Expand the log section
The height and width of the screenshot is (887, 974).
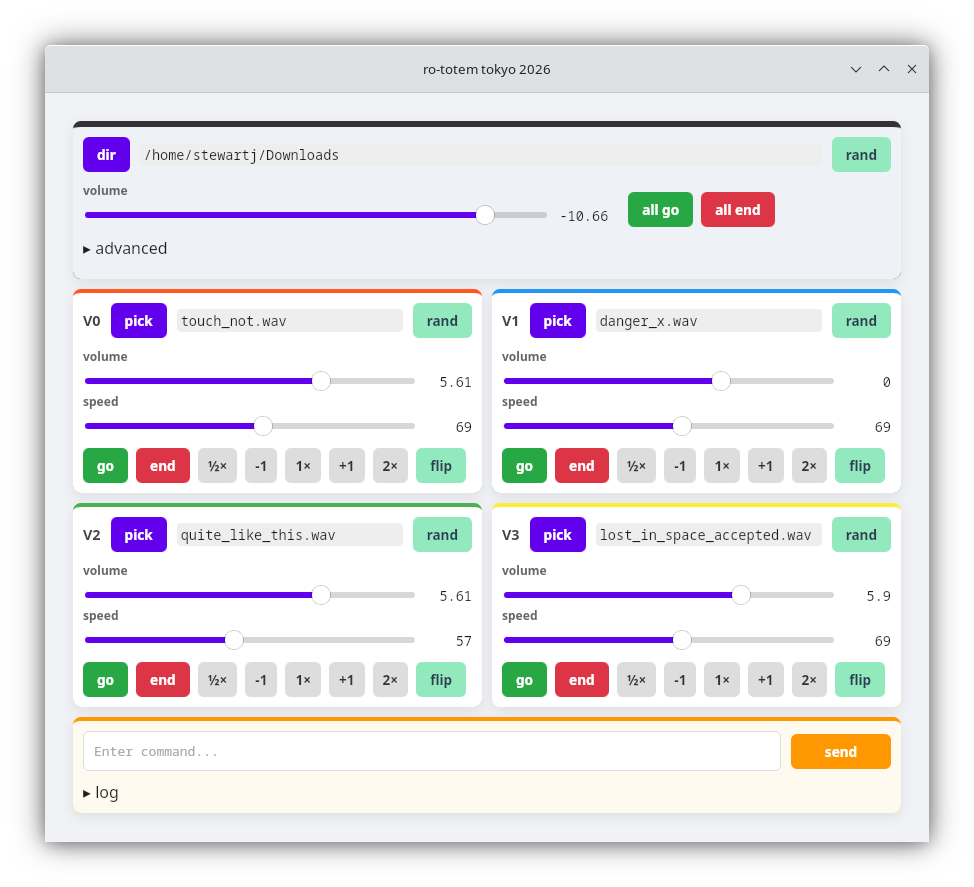pyautogui.click(x=101, y=793)
